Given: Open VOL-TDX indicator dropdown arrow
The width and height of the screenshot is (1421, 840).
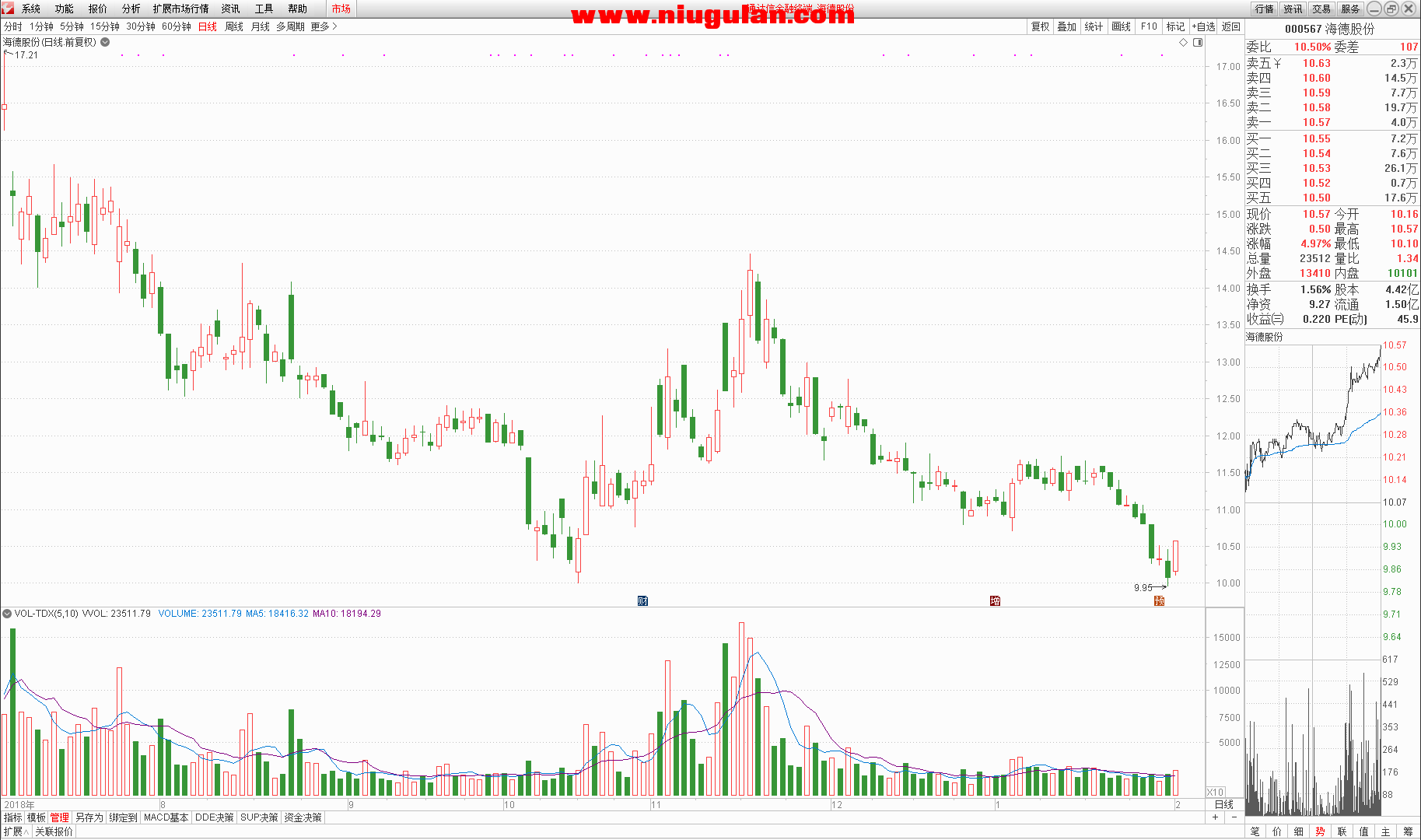Looking at the screenshot, I should (x=7, y=614).
